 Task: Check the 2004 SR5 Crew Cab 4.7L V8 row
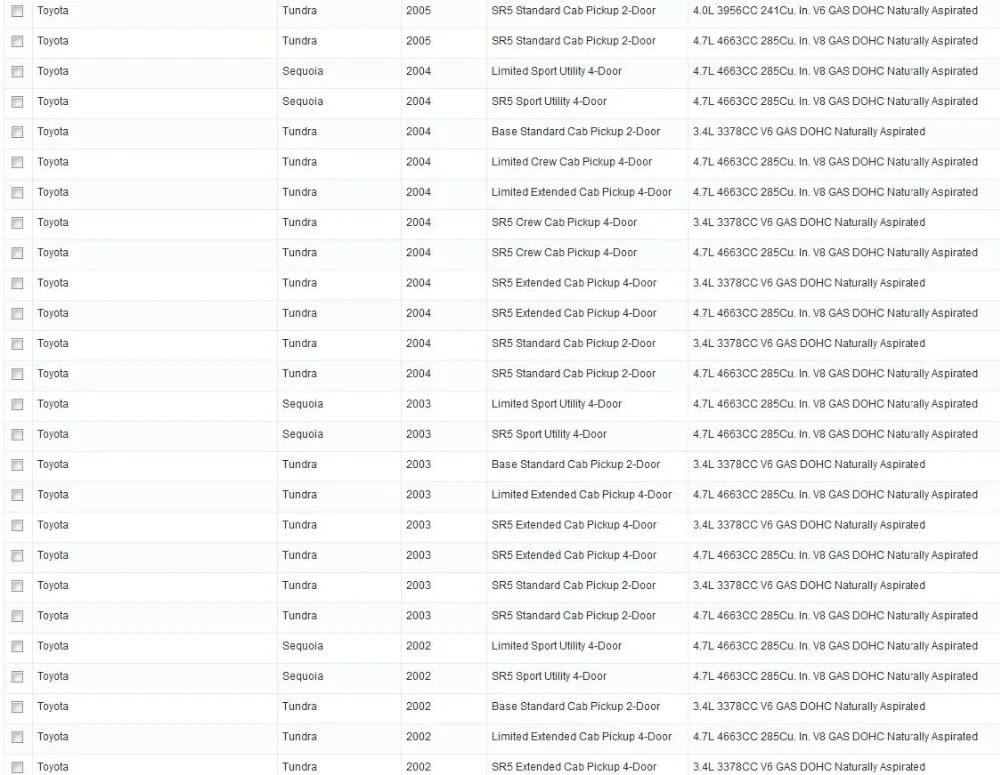coord(17,253)
